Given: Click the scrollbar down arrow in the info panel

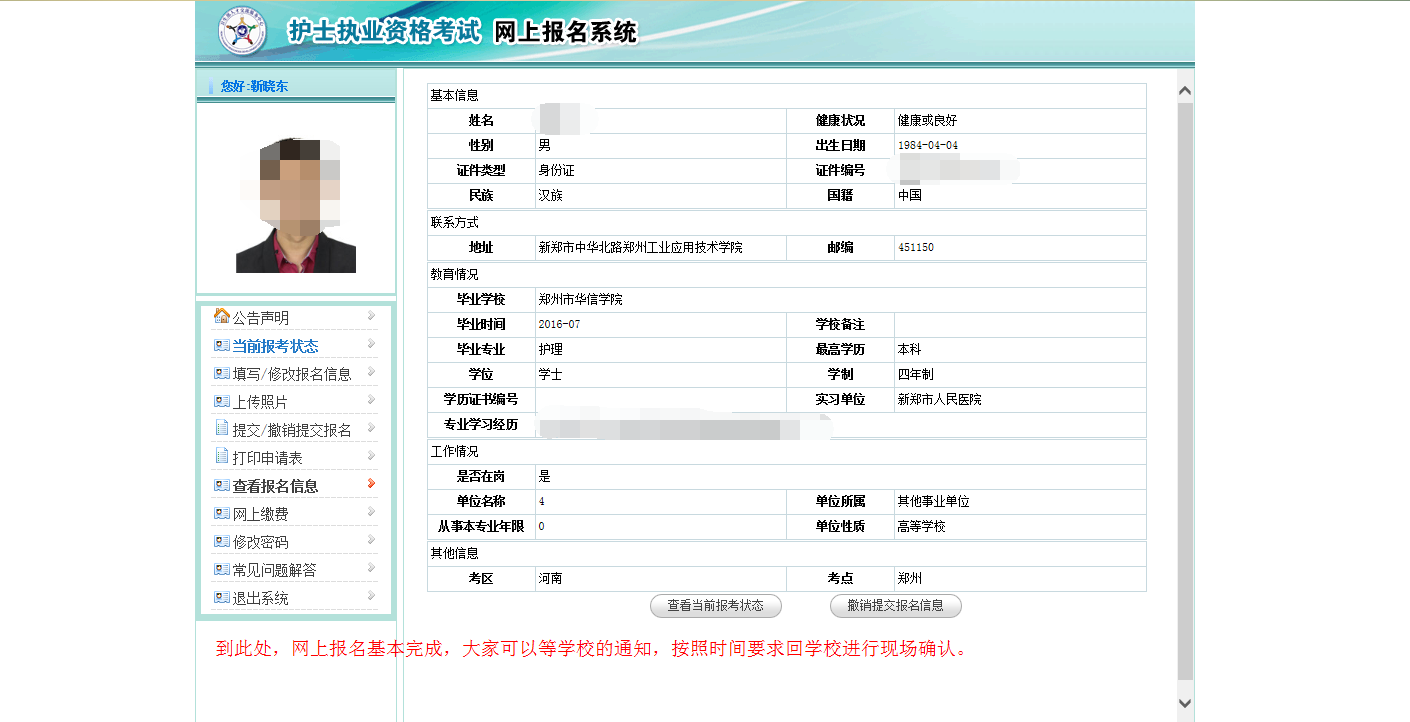Looking at the screenshot, I should [1185, 703].
